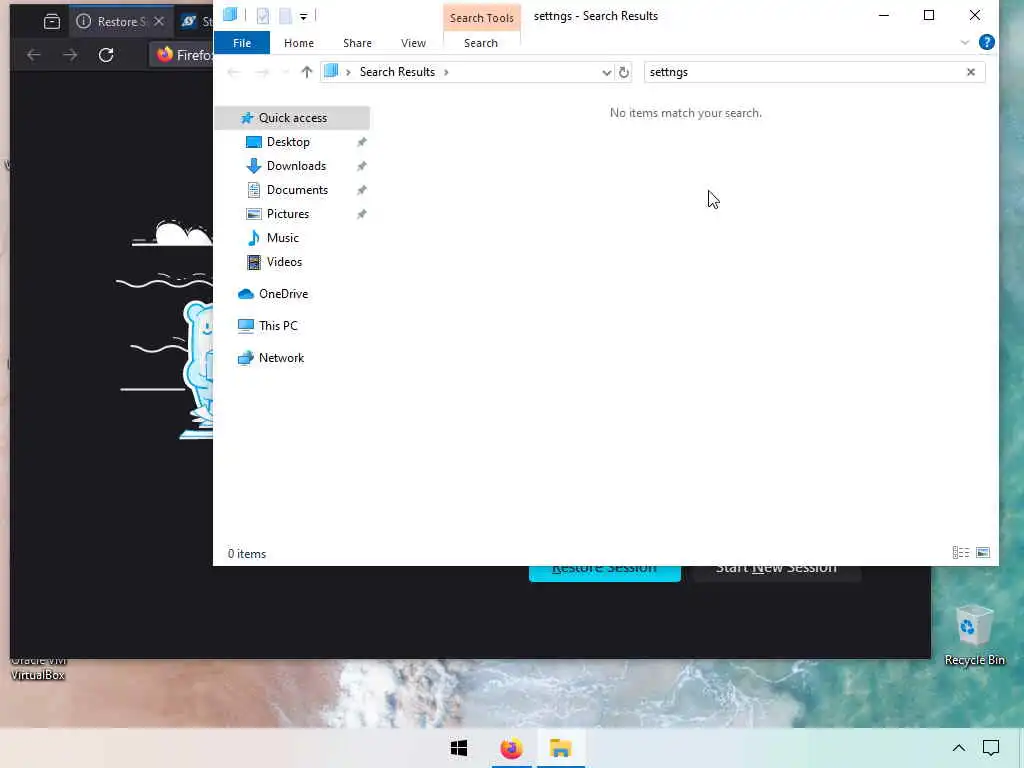Screen dimensions: 1024x768
Task: Open Videos in the navigation pane
Action: click(x=284, y=262)
